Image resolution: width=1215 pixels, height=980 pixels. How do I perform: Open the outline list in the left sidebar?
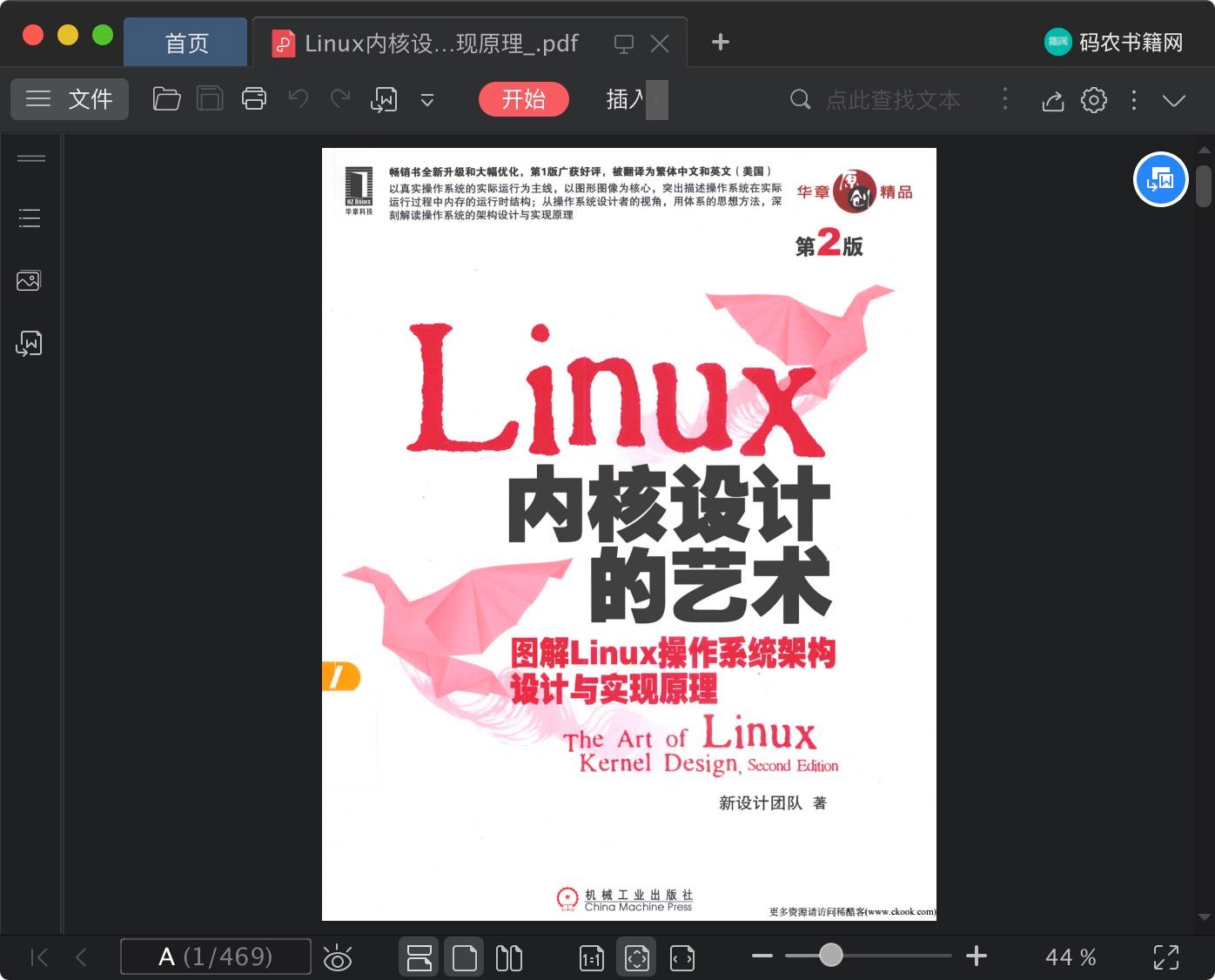pyautogui.click(x=30, y=218)
